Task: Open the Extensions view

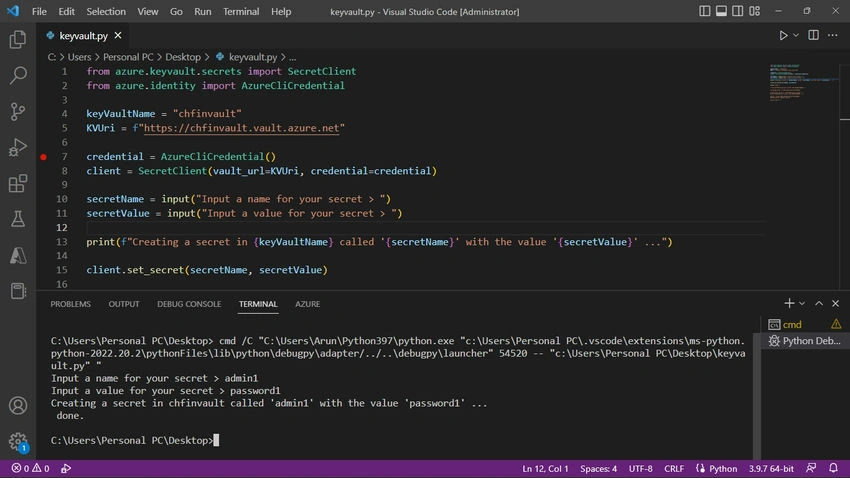Action: tap(18, 183)
